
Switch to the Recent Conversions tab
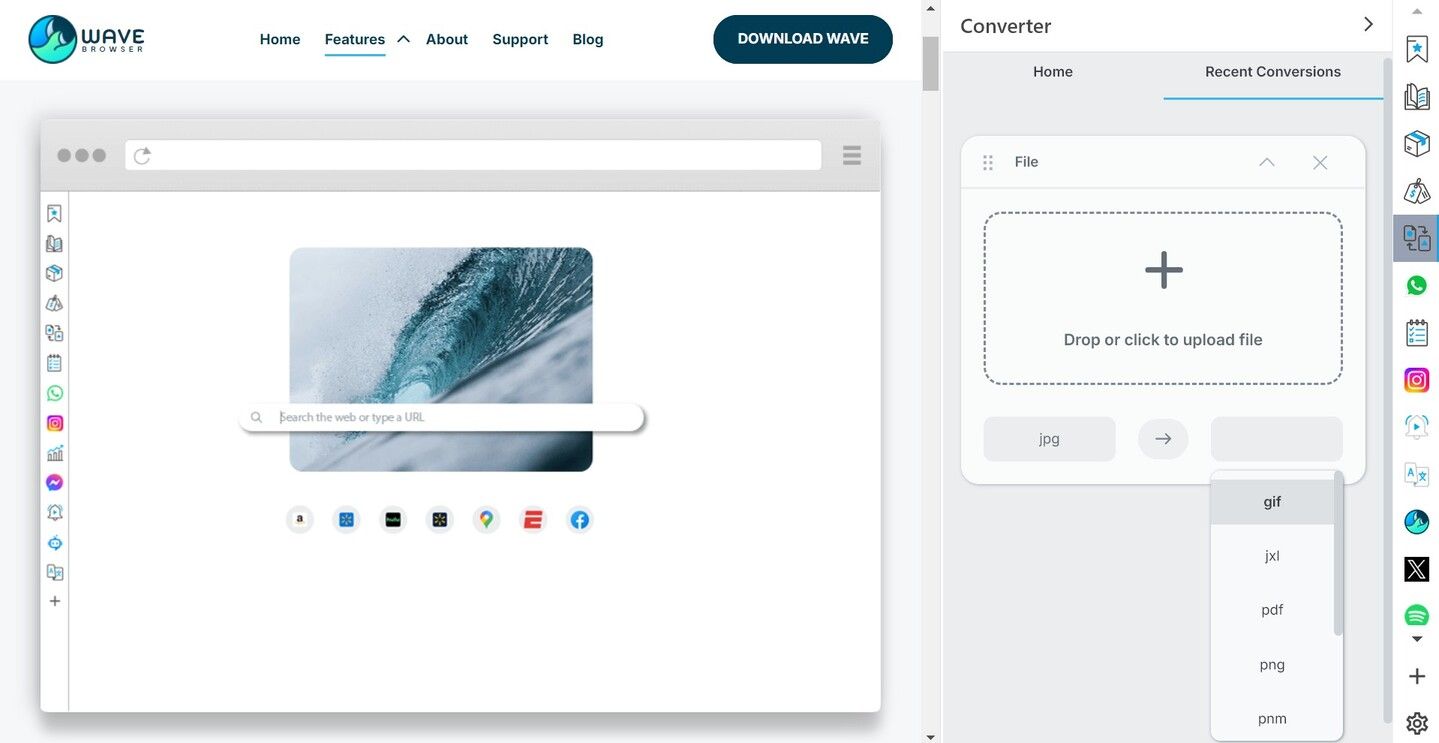1272,72
